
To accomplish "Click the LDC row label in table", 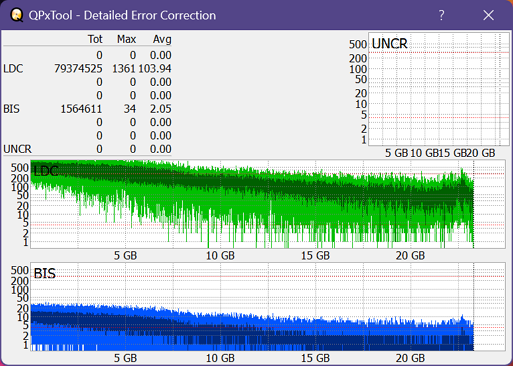I will click(13, 69).
